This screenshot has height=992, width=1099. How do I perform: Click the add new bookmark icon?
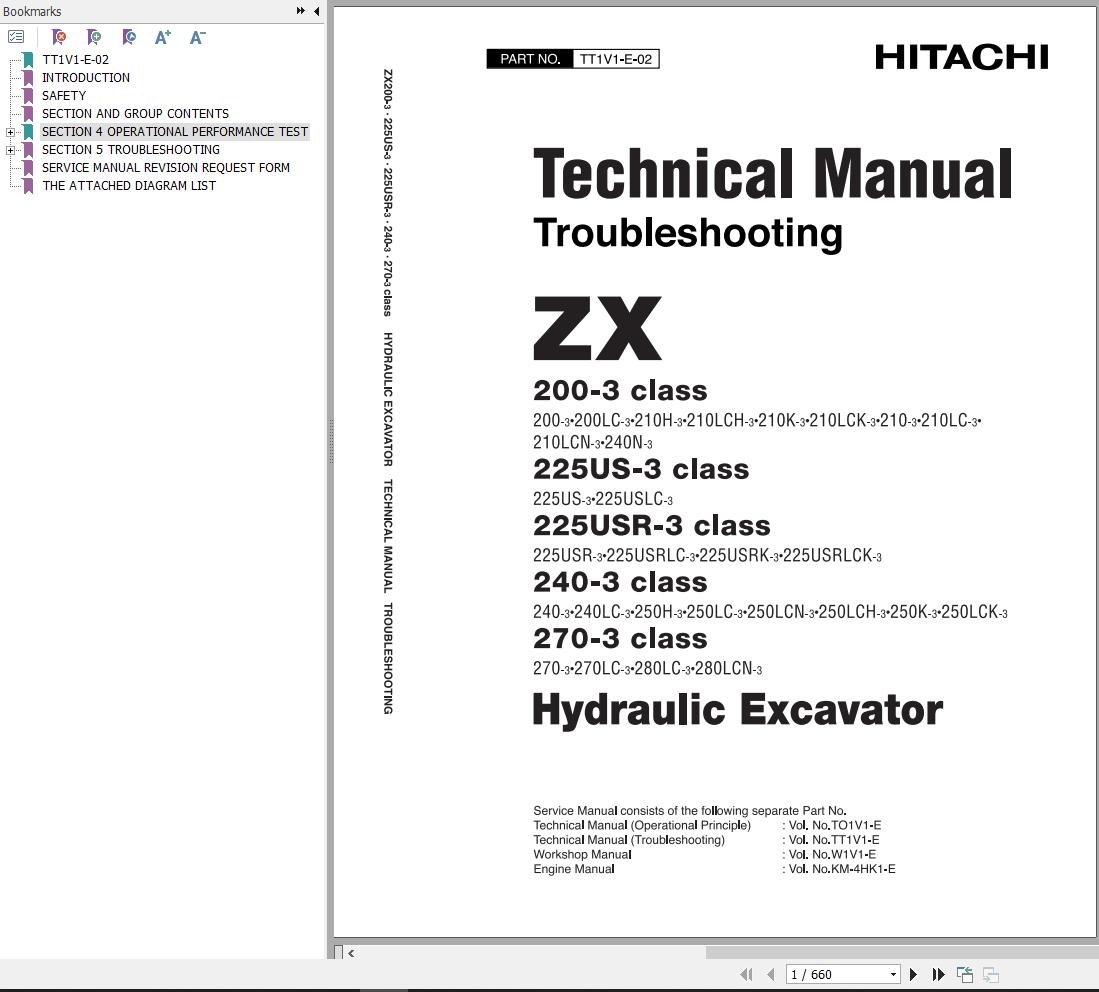93,36
